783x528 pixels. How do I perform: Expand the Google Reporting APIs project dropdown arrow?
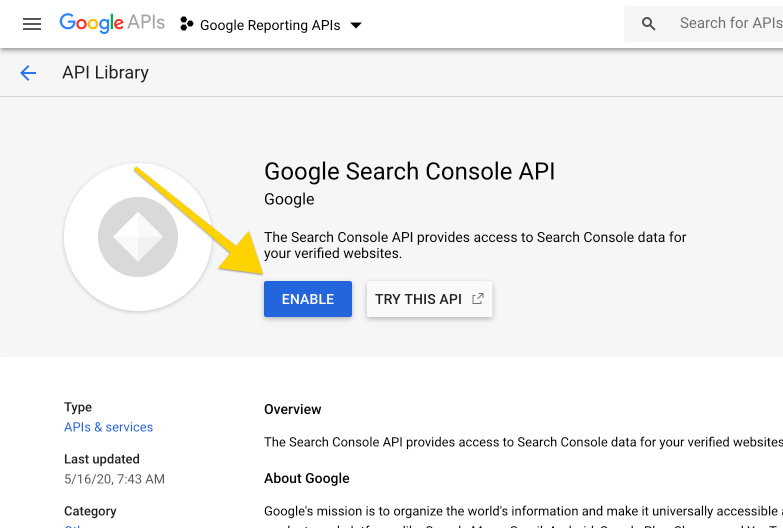coord(356,25)
